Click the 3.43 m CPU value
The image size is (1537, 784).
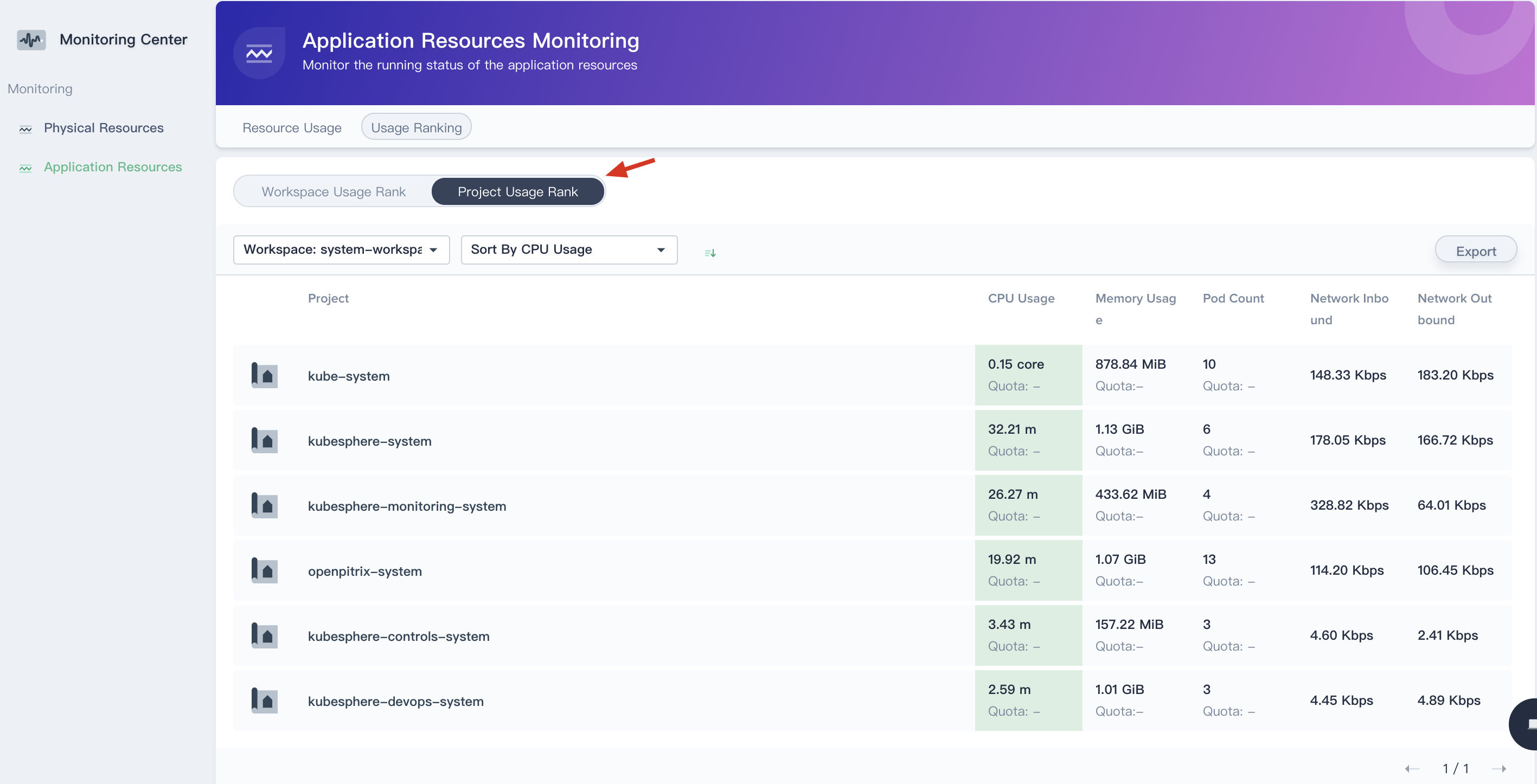1009,624
